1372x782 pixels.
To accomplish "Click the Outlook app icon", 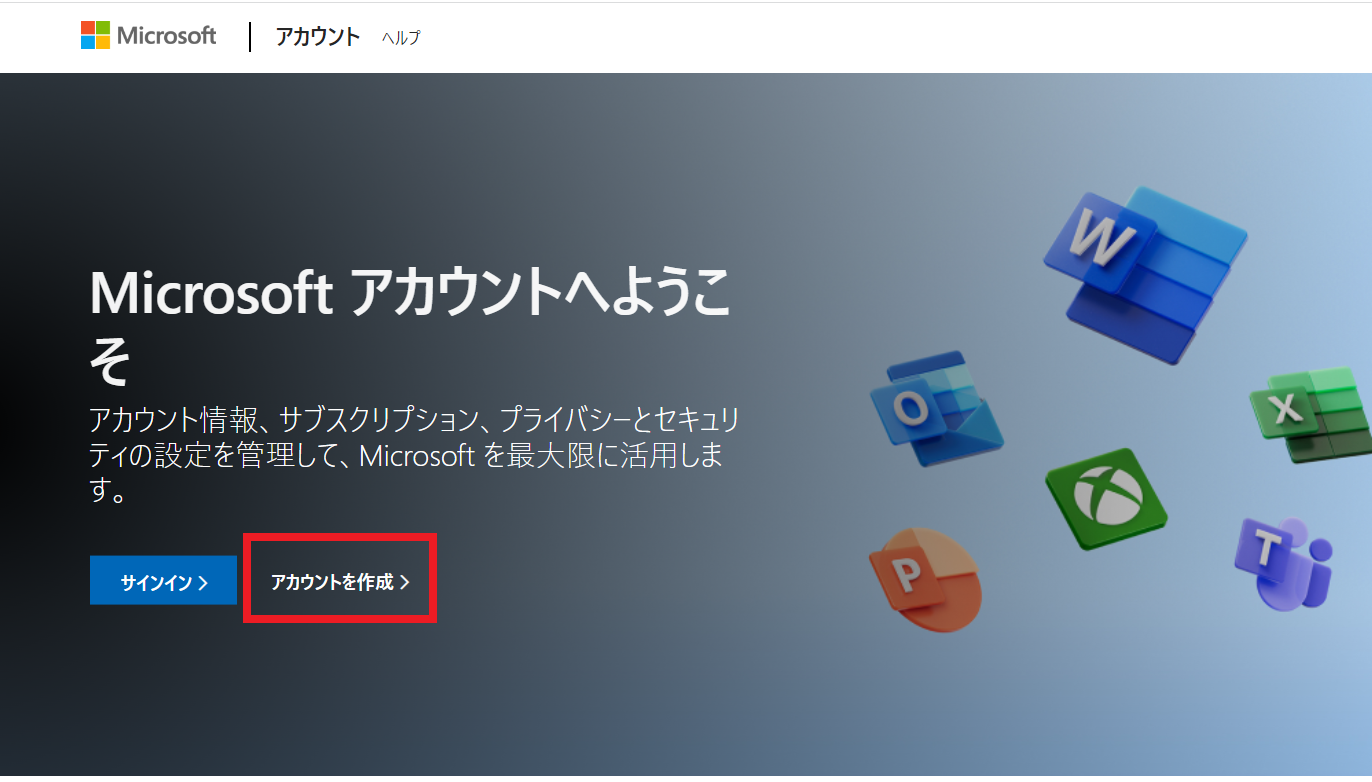I will (934, 408).
